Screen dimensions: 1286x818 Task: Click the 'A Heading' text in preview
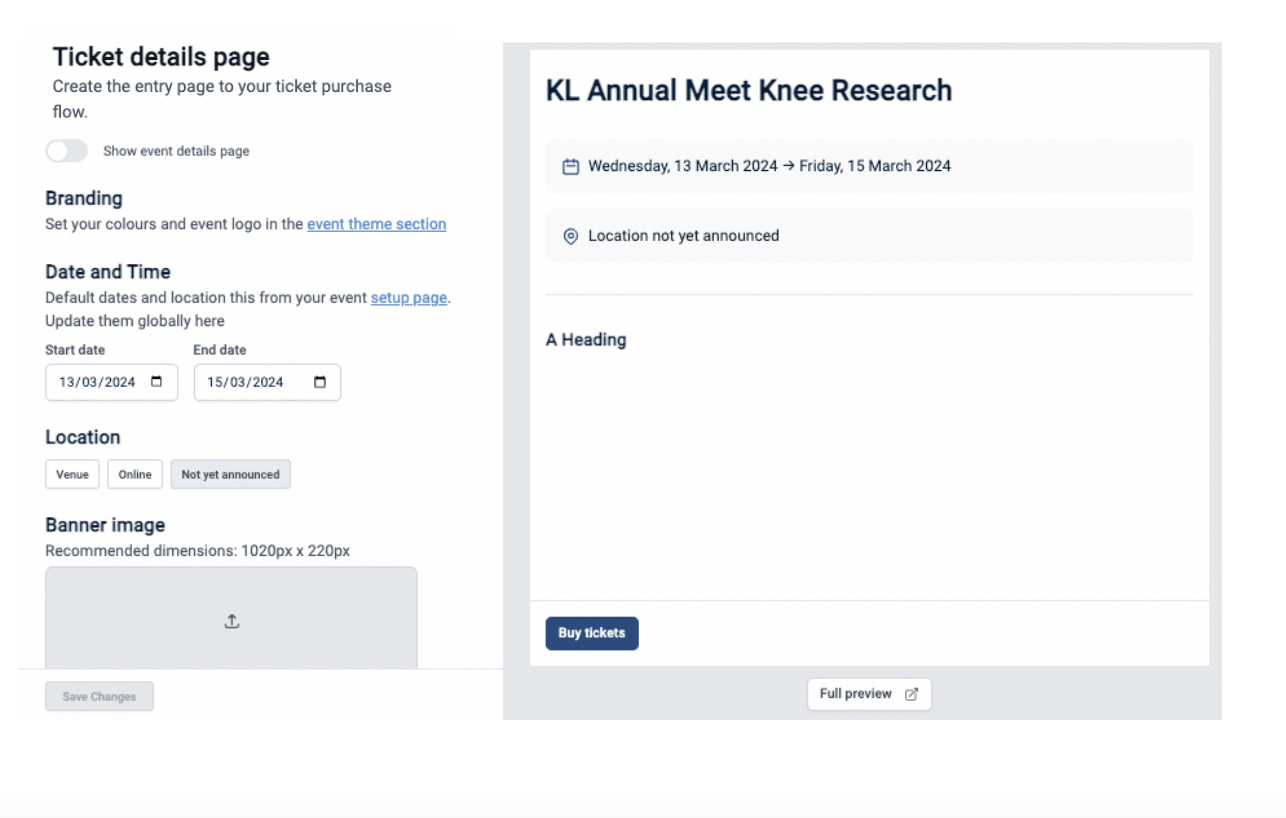coord(586,340)
